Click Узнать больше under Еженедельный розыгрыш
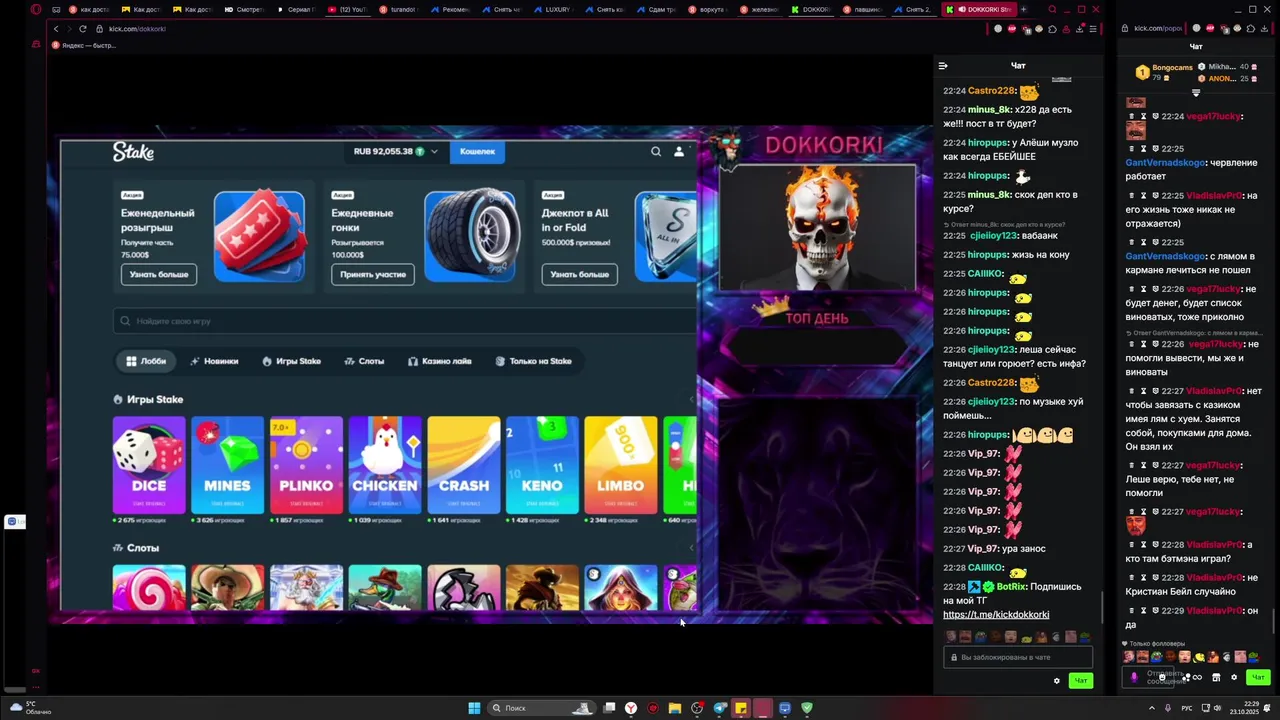1280x720 pixels. click(x=159, y=274)
